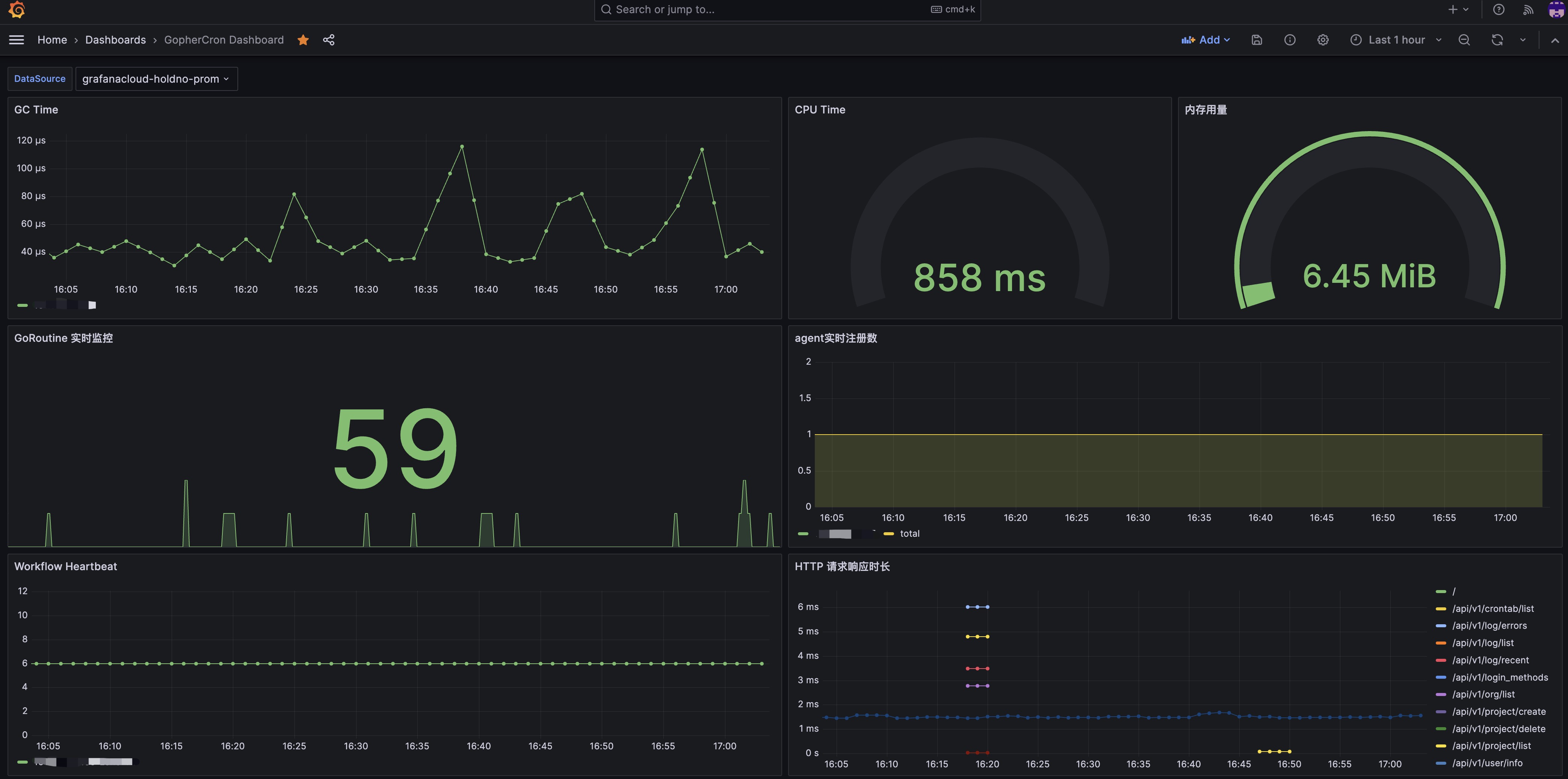Open the news feed icon
Screen dimensions: 1568x779
(x=1528, y=9)
